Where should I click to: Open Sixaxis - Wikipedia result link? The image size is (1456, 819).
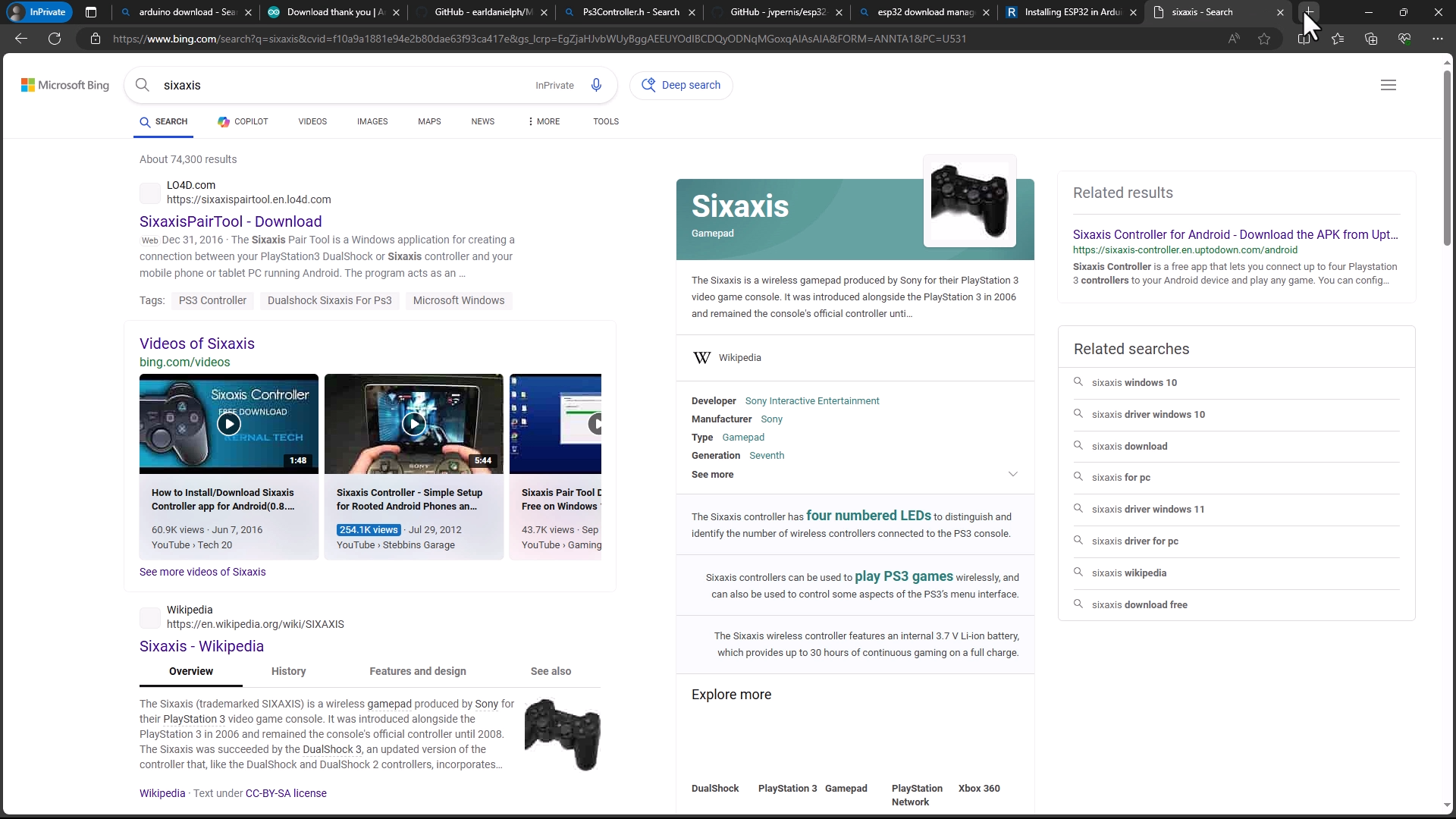click(x=202, y=647)
